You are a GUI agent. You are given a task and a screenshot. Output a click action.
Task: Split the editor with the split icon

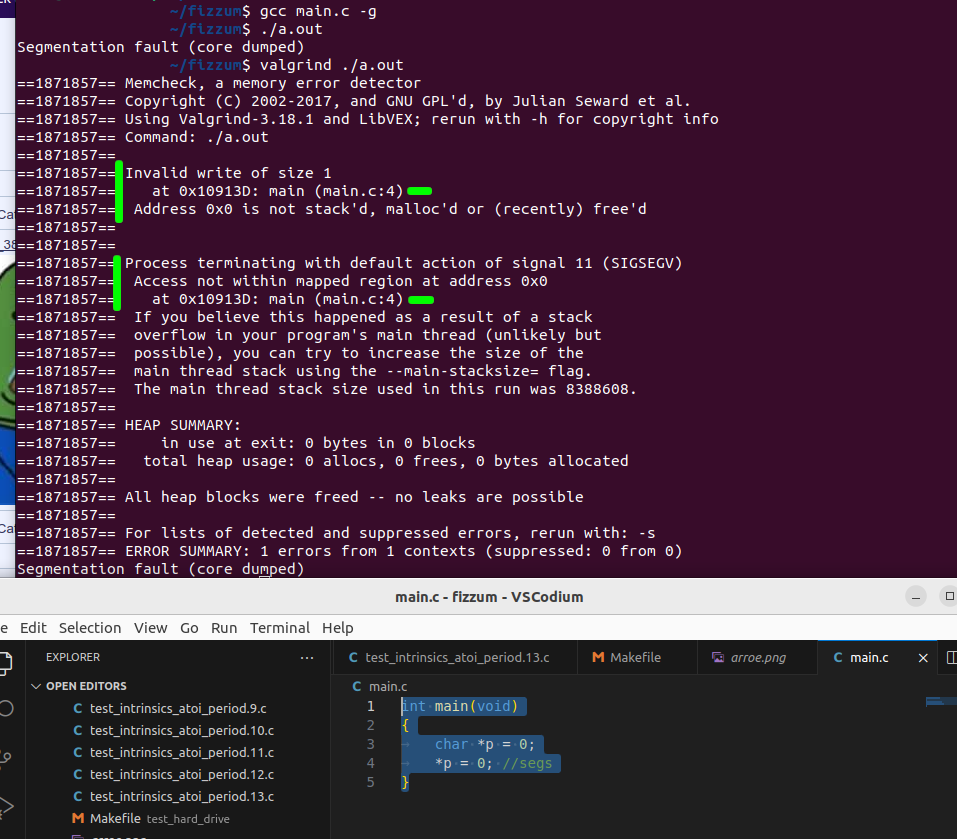pyautogui.click(x=951, y=657)
